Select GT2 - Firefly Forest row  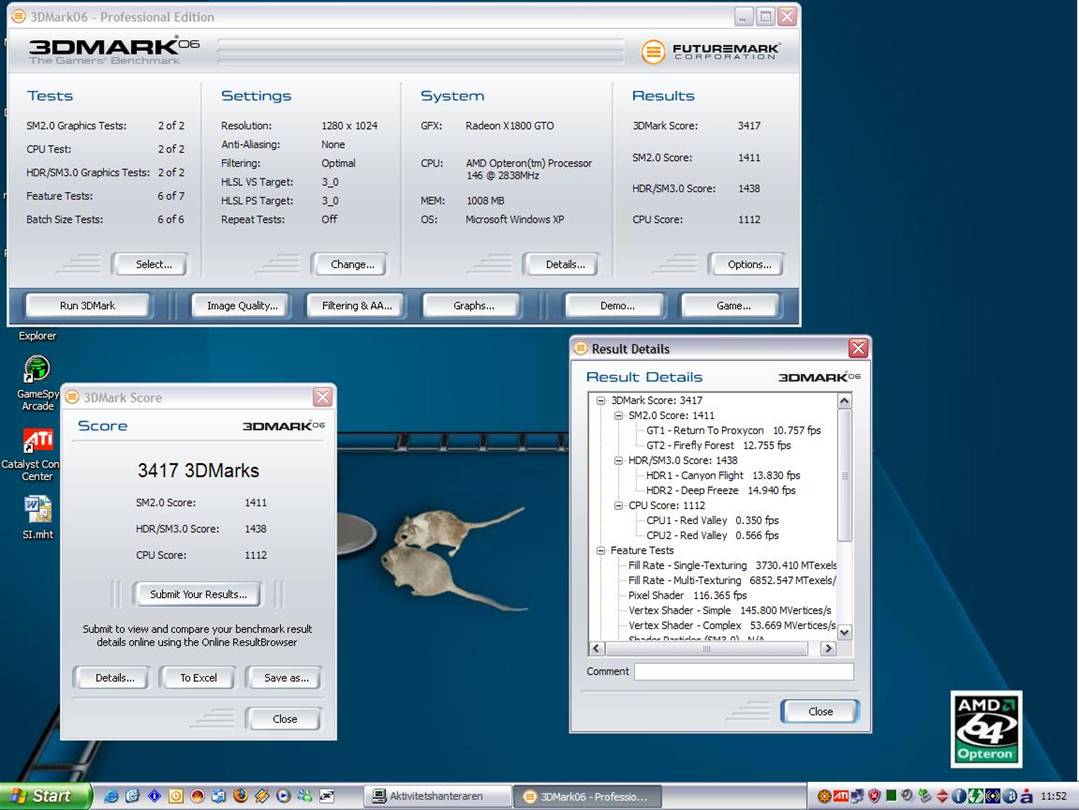coord(718,446)
